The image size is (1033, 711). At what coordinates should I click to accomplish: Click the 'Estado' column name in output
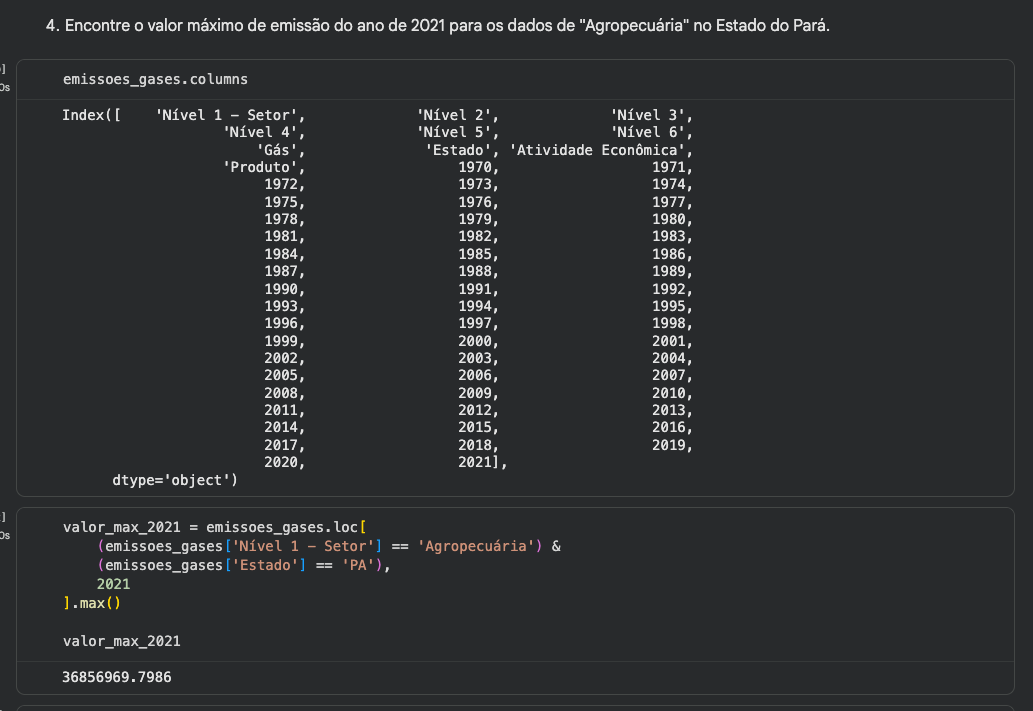(x=459, y=150)
